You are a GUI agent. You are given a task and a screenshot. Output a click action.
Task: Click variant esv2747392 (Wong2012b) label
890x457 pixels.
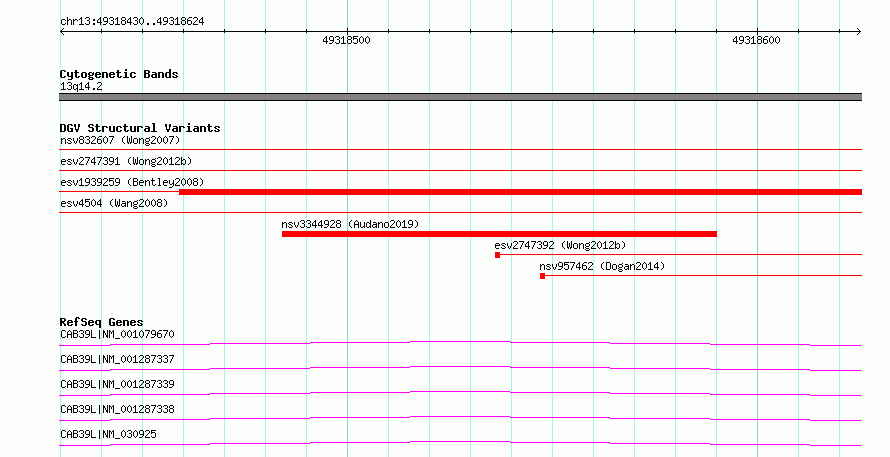pos(560,245)
